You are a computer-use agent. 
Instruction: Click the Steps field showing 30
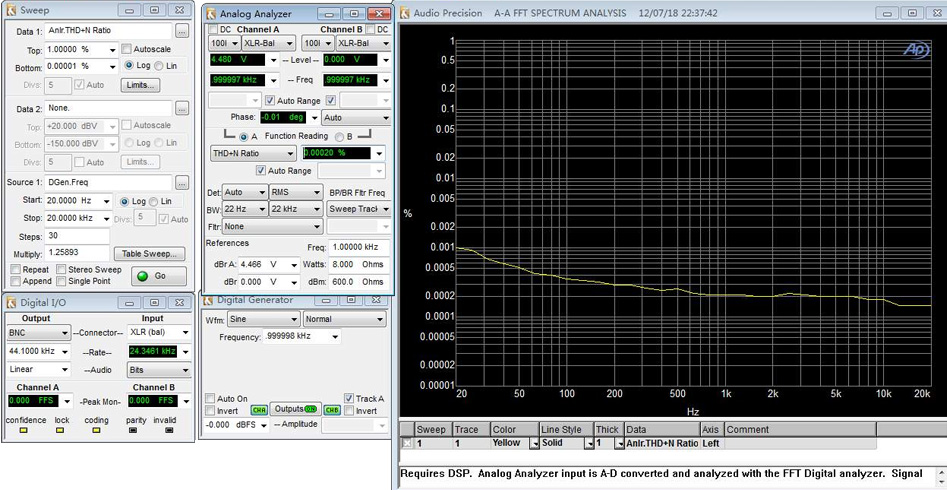click(77, 236)
